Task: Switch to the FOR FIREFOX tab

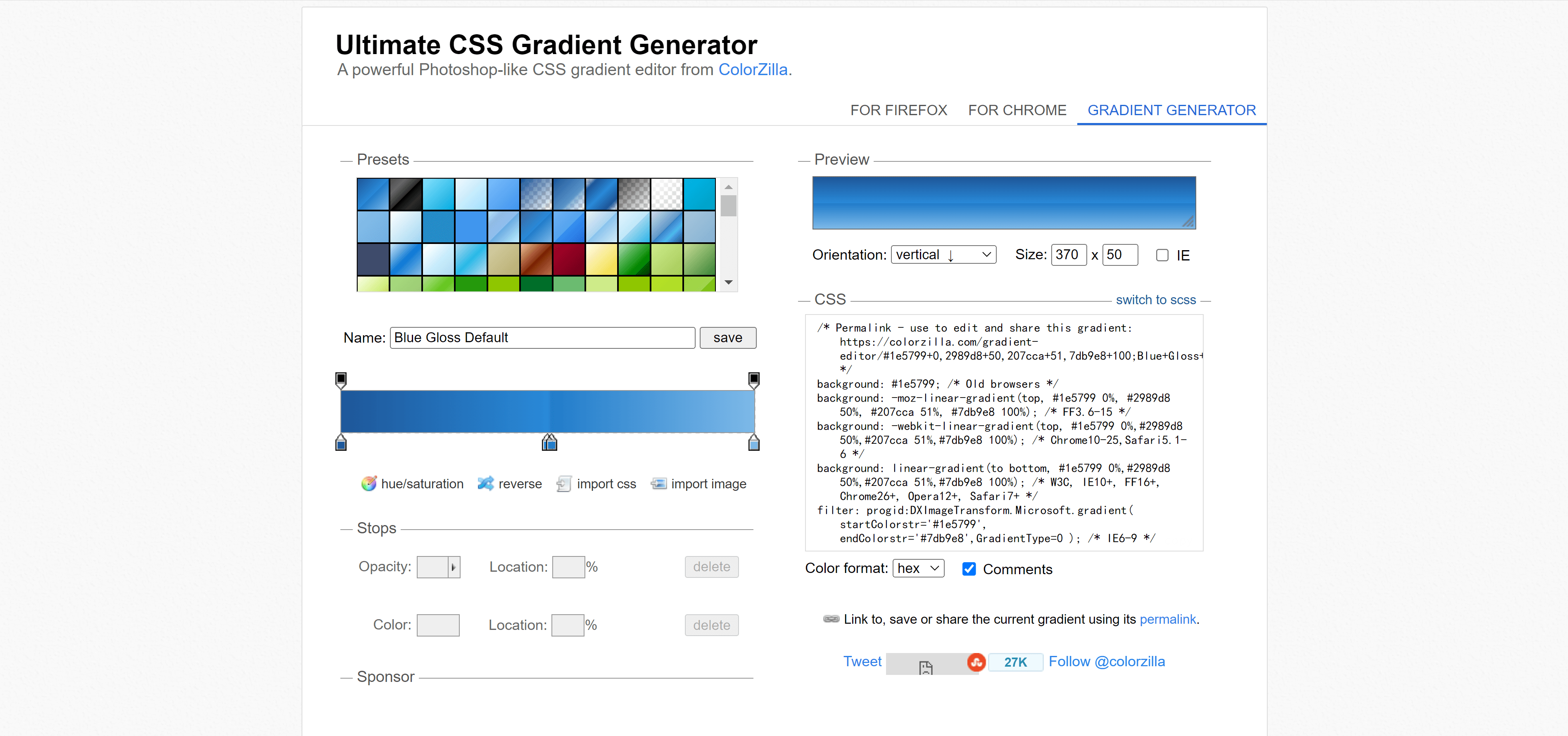Action: pos(898,110)
